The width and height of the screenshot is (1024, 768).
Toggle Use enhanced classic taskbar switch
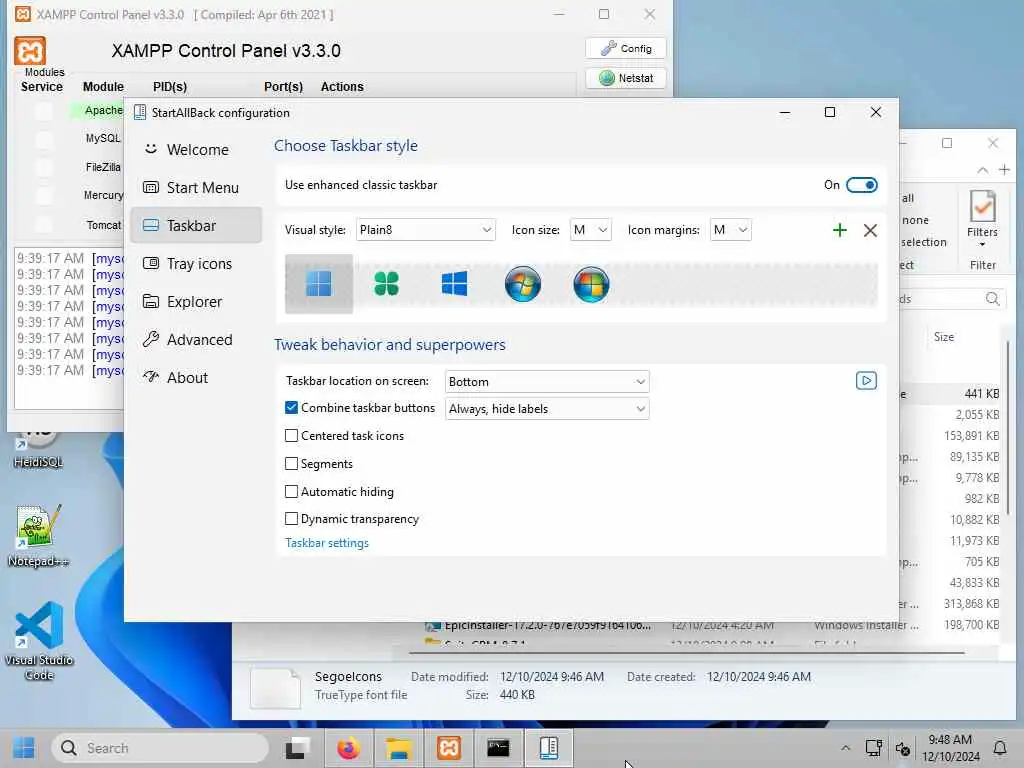tap(861, 185)
